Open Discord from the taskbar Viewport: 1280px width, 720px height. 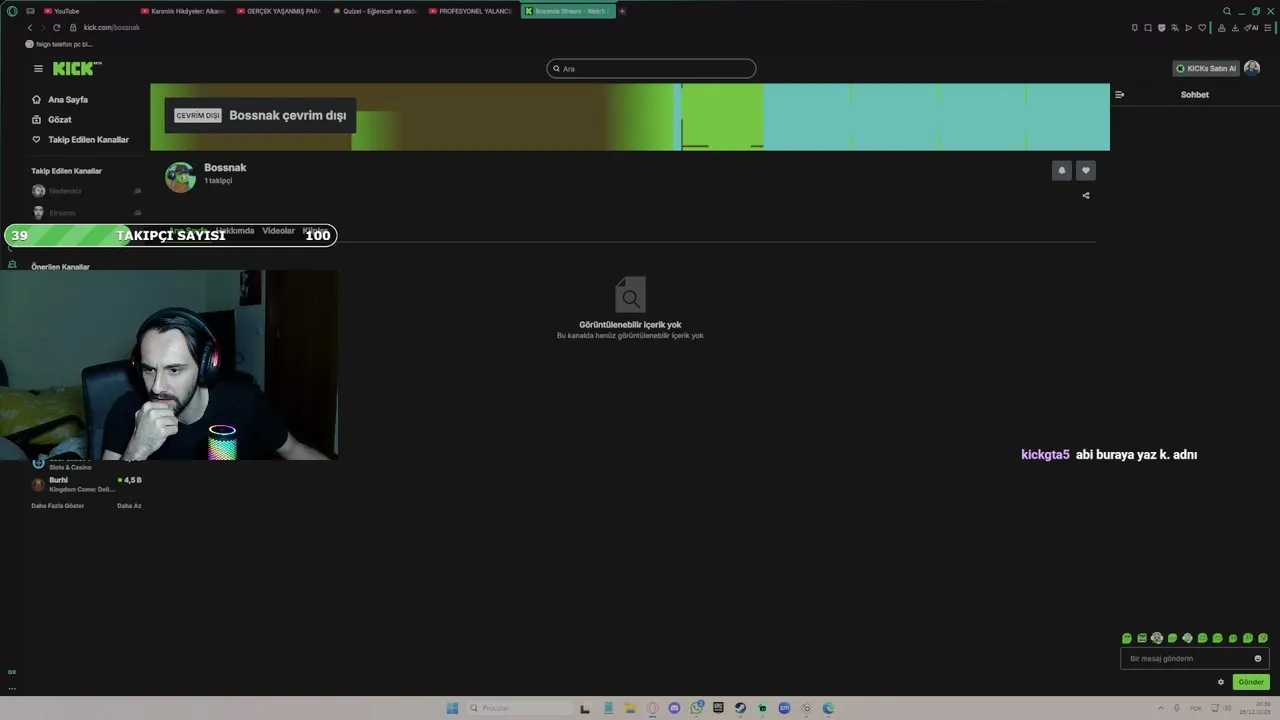pos(674,708)
